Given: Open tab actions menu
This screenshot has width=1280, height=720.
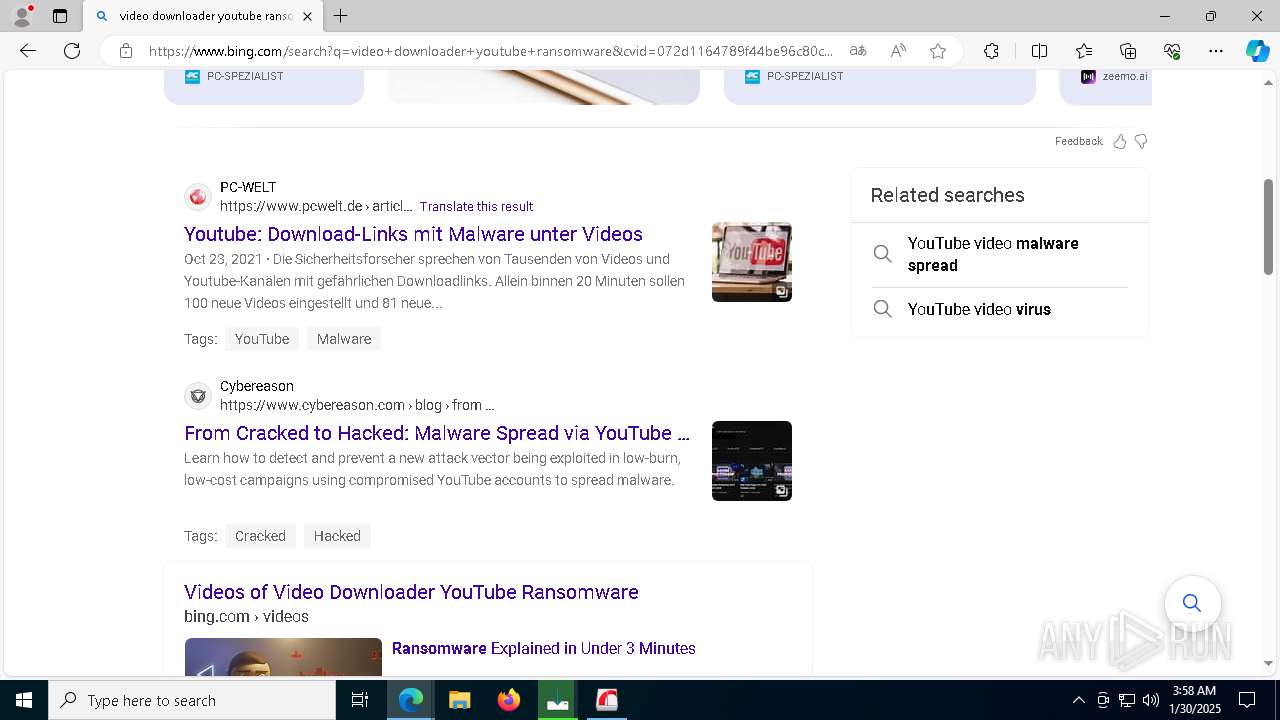Looking at the screenshot, I should [x=60, y=16].
